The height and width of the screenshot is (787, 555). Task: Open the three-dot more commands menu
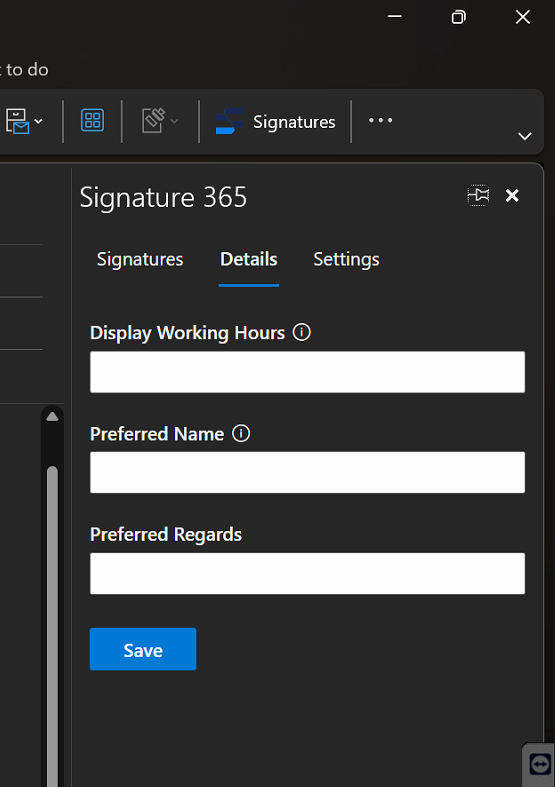pyautogui.click(x=380, y=120)
